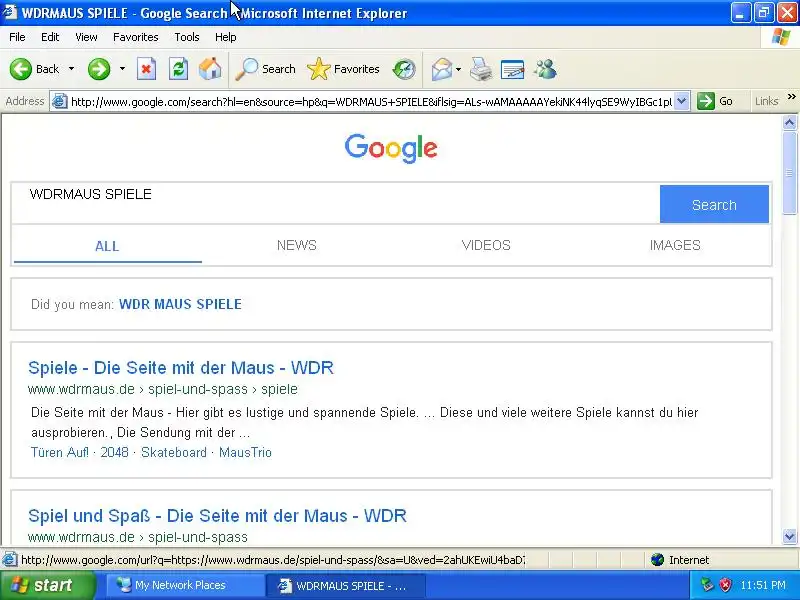Screen dimensions: 800x600
Task: Click the scrollbar down arrow
Action: coord(789,536)
